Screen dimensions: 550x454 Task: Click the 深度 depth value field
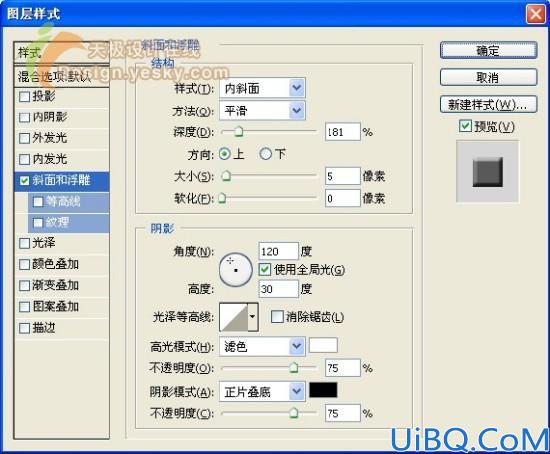click(x=343, y=132)
